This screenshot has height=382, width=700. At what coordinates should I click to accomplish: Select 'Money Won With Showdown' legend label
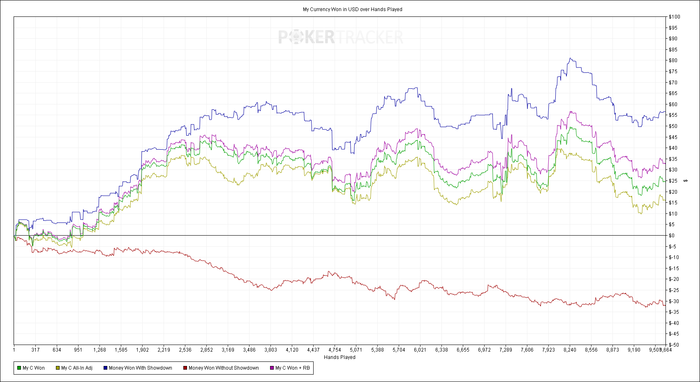[x=141, y=368]
